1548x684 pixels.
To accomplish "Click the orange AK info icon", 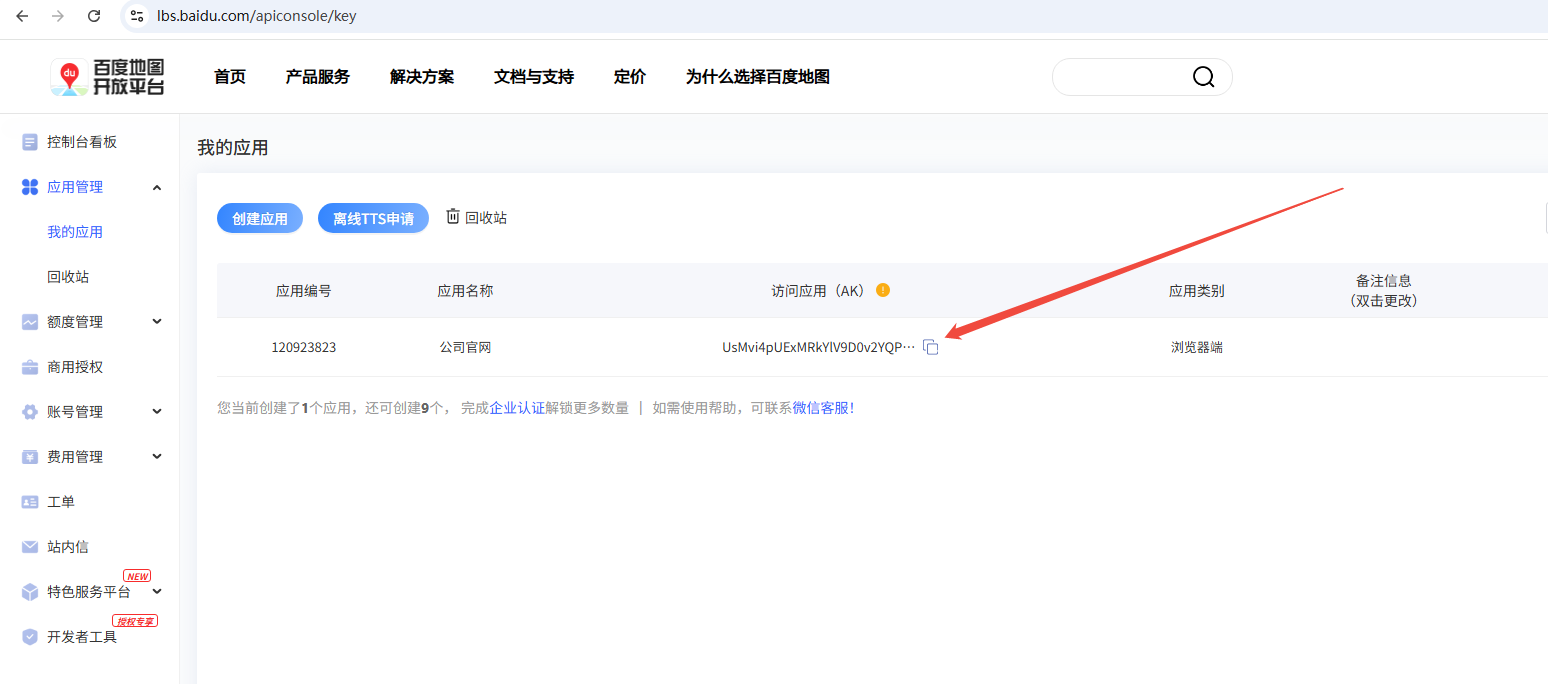I will 883,290.
